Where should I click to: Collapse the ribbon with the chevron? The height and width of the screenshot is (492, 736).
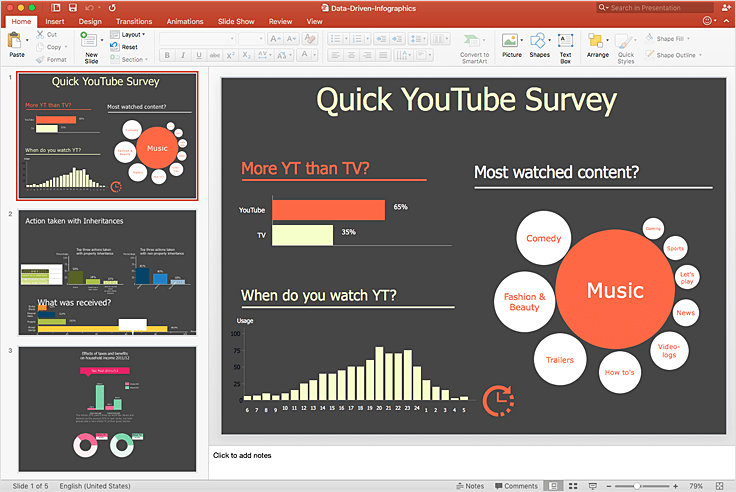(x=726, y=21)
